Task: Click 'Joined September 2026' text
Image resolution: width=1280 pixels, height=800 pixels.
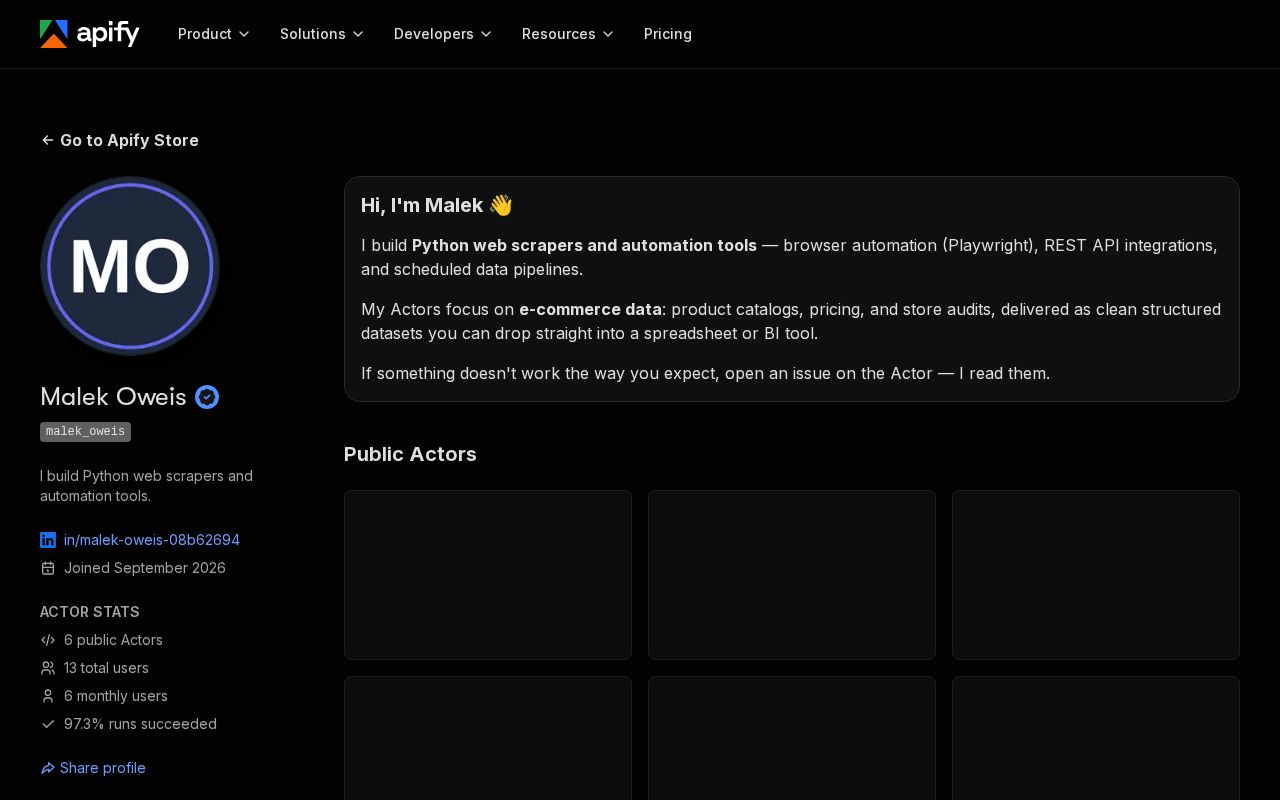Action: tap(145, 568)
